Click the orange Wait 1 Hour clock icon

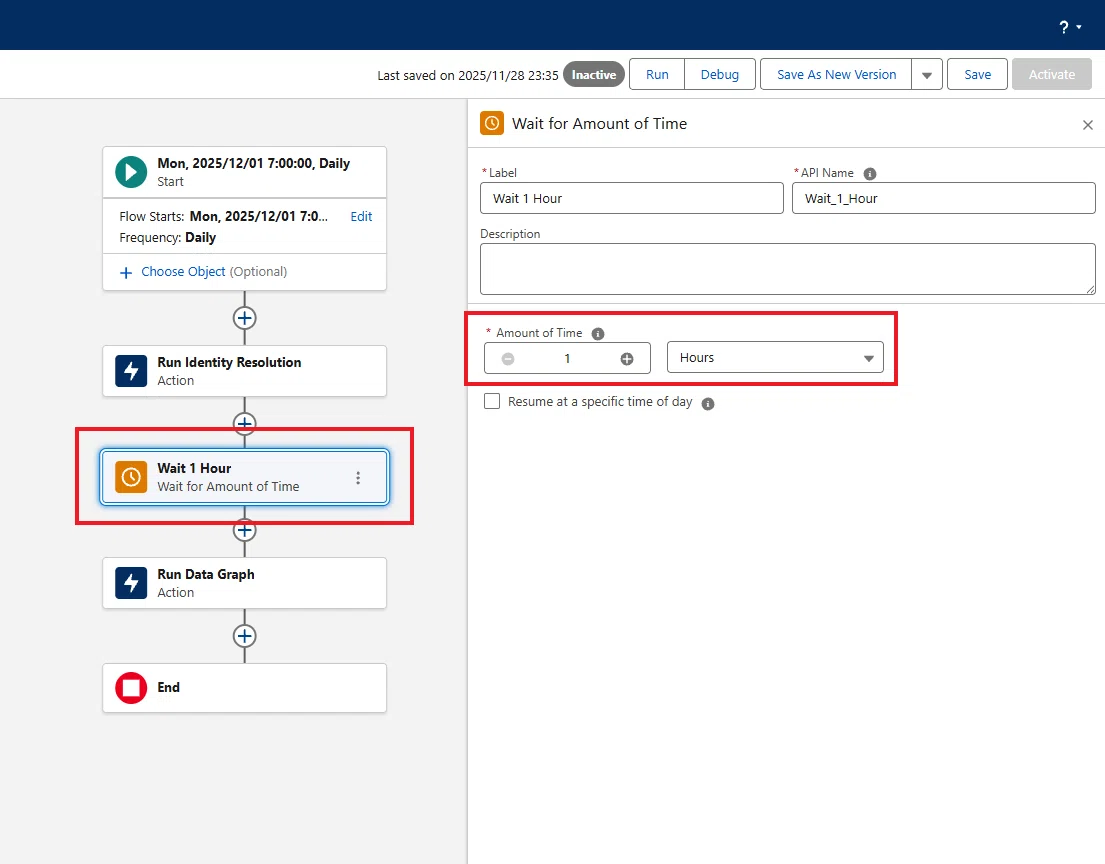[131, 477]
